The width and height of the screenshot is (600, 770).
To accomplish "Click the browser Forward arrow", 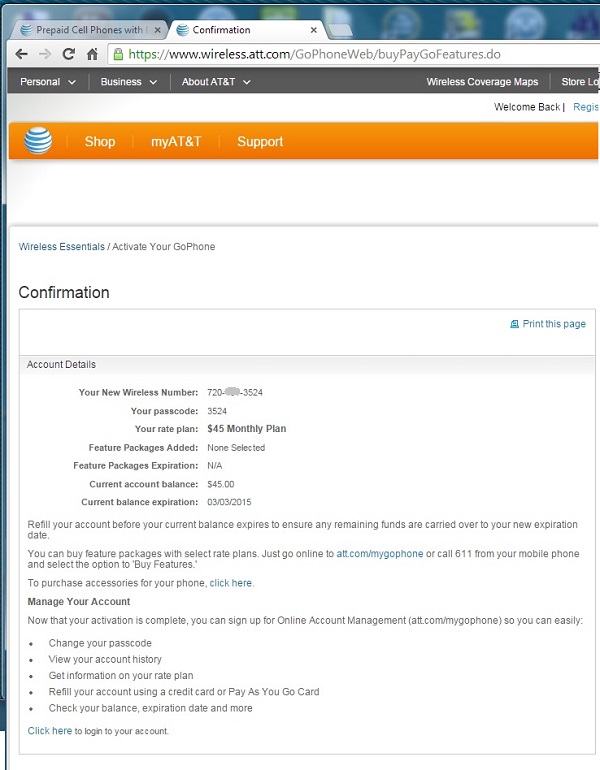I will [45, 54].
